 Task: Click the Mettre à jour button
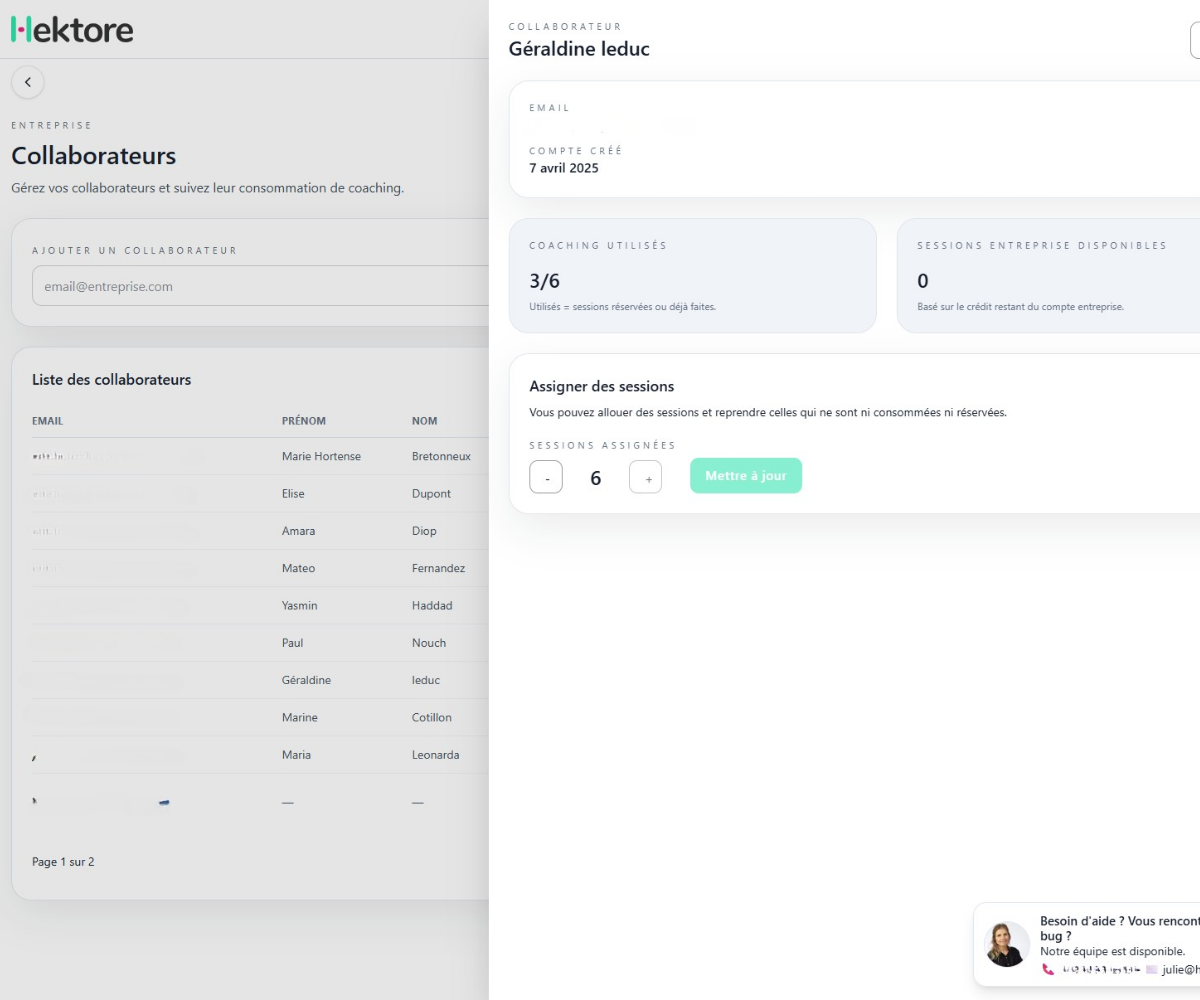tap(745, 476)
